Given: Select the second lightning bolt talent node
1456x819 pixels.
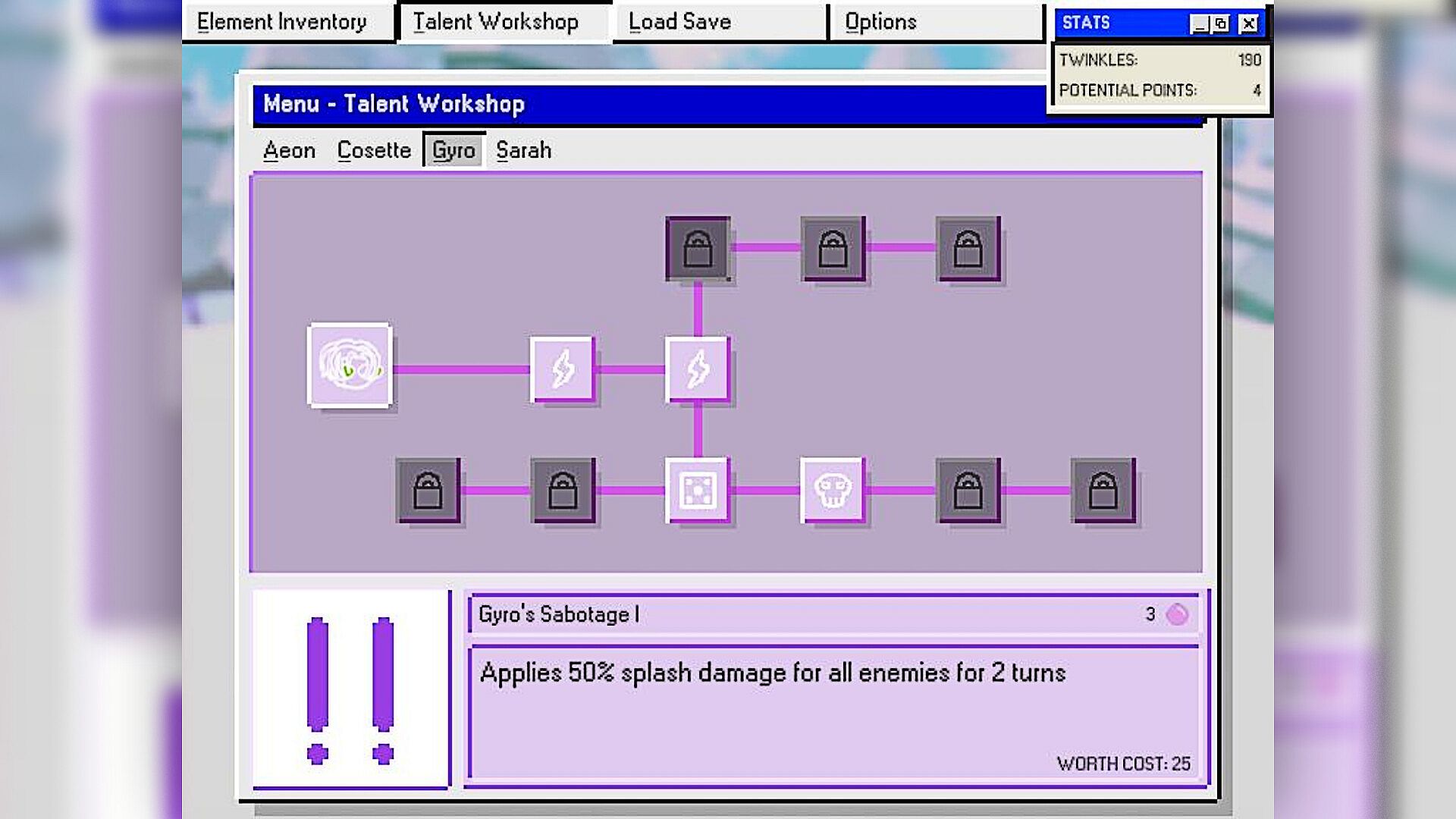Looking at the screenshot, I should click(697, 369).
